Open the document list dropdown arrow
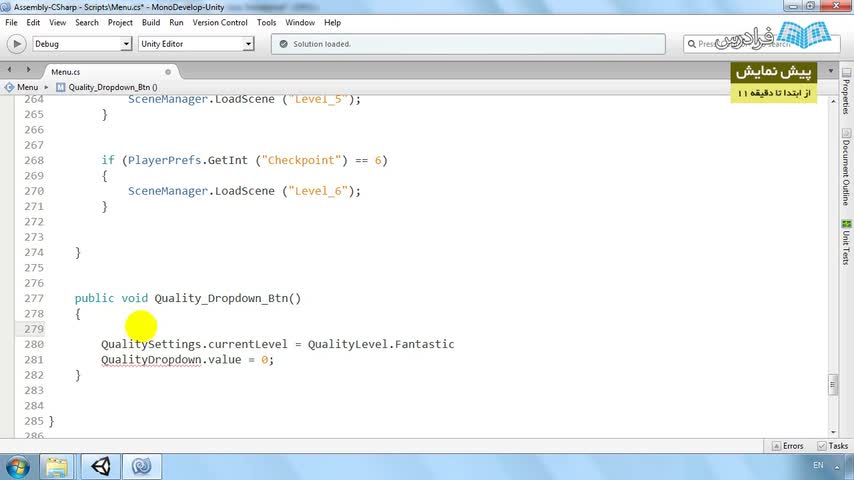The height and width of the screenshot is (480, 854). point(831,71)
